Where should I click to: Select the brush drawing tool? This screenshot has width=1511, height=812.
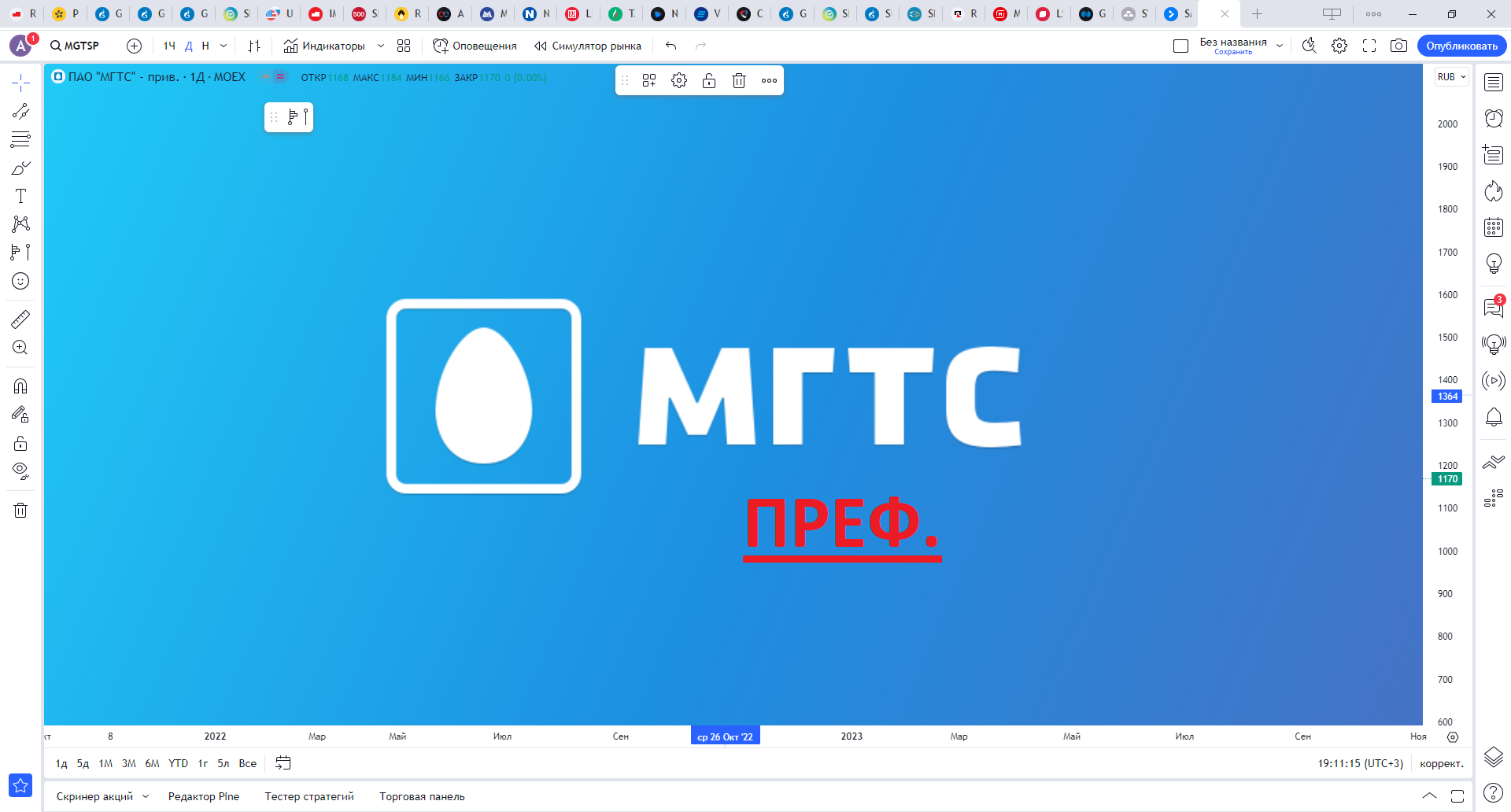tap(20, 168)
